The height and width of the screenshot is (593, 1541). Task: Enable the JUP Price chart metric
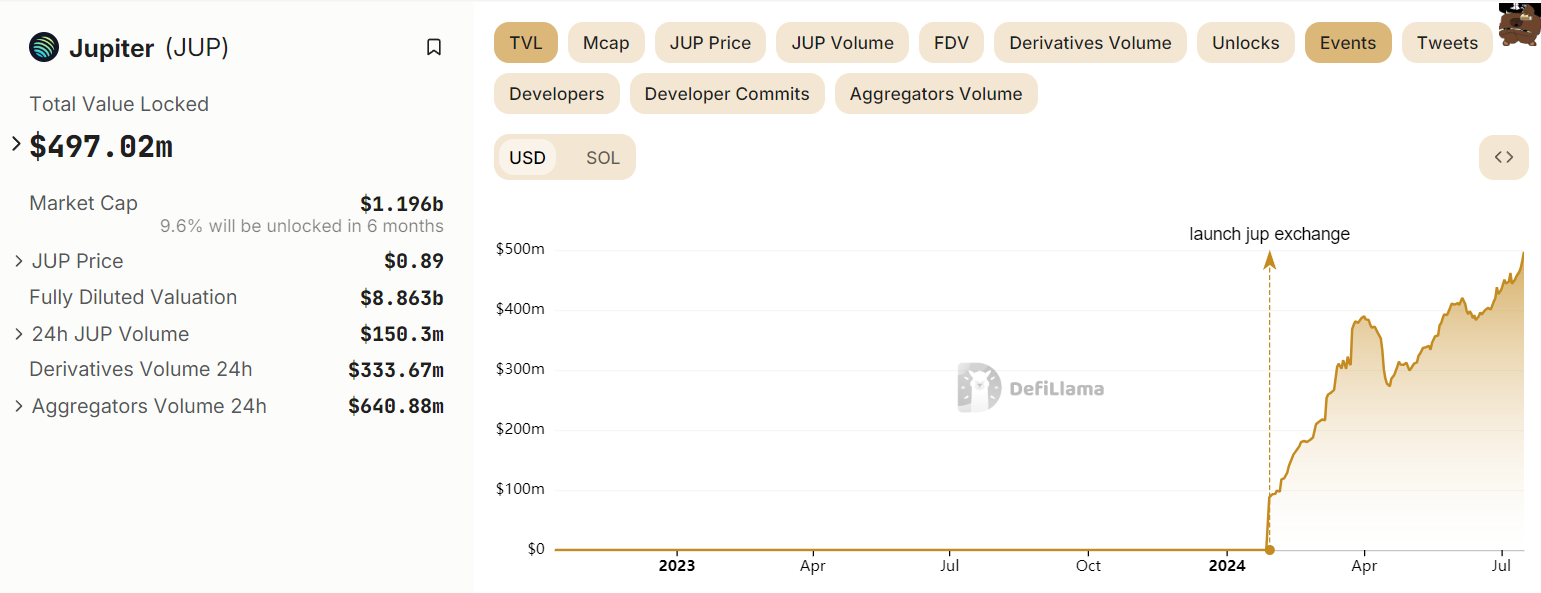[x=710, y=43]
